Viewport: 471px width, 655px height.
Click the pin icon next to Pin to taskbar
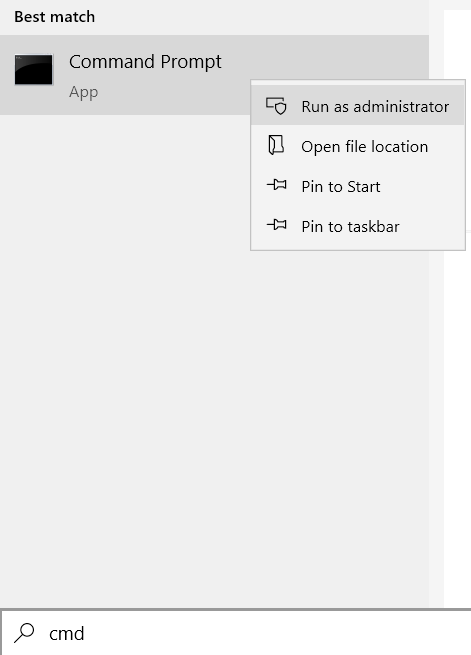coord(277,225)
